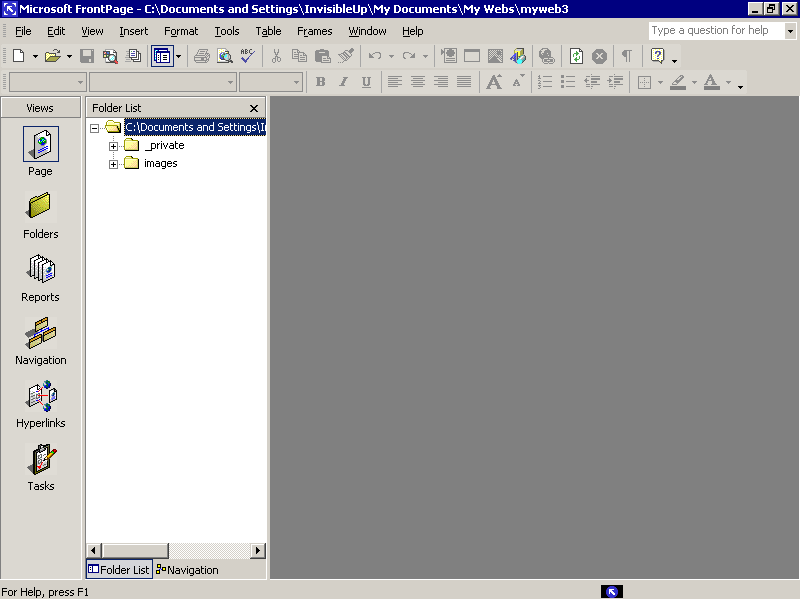Image resolution: width=800 pixels, height=600 pixels.
Task: Collapse the root web folder
Action: point(94,128)
